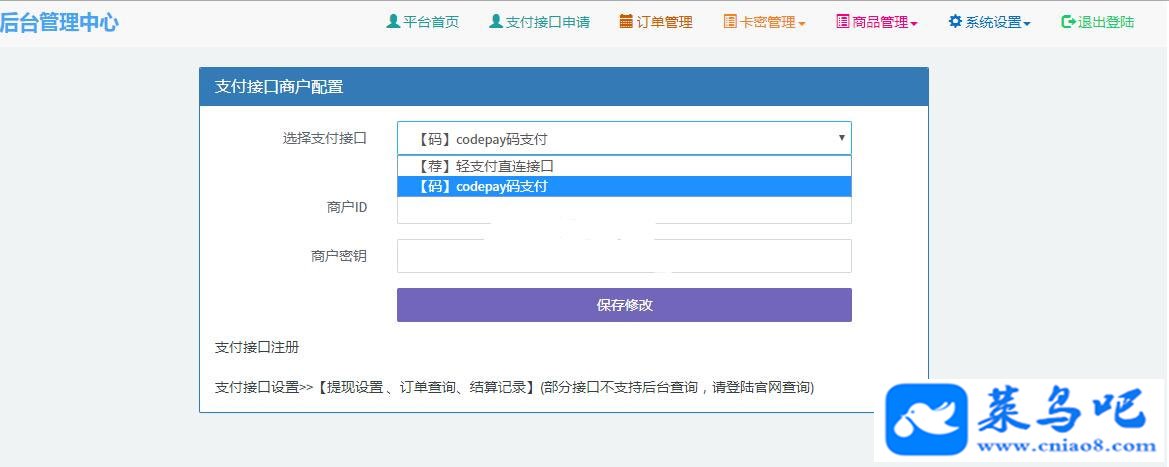The width and height of the screenshot is (1169, 467).
Task: Click the 后台管理中心 brand title
Action: click(59, 22)
